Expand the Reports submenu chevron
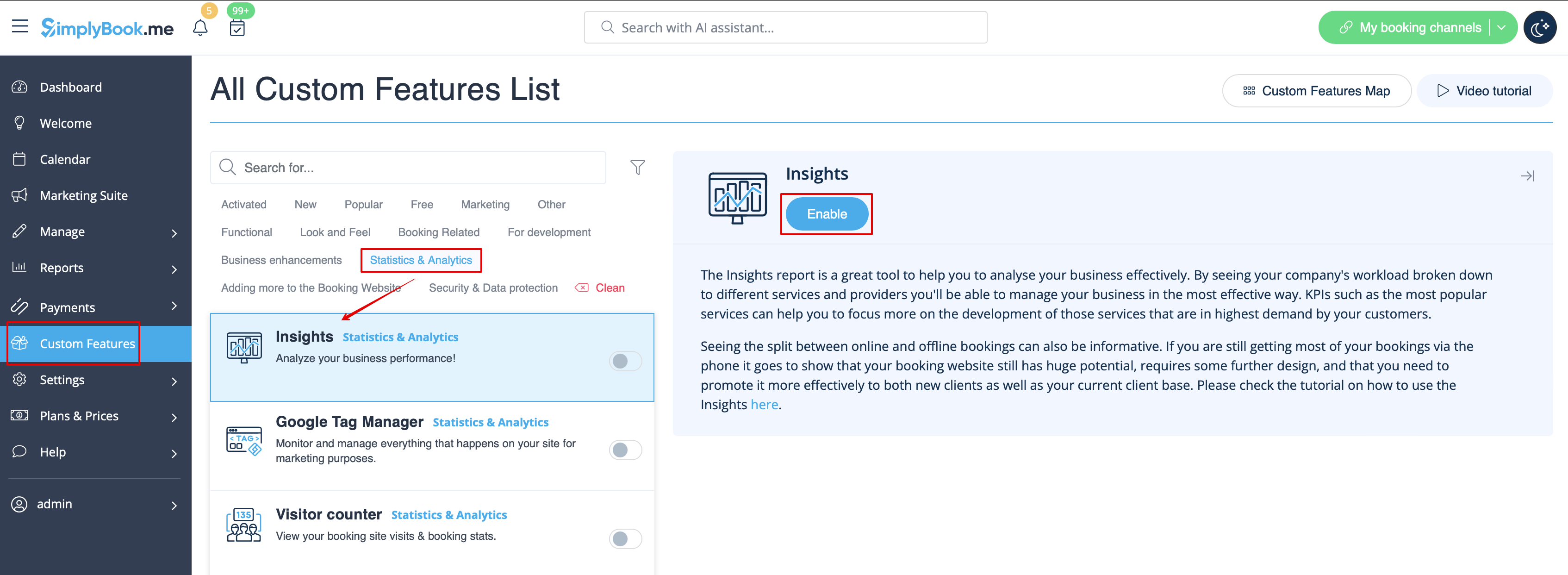 [174, 269]
